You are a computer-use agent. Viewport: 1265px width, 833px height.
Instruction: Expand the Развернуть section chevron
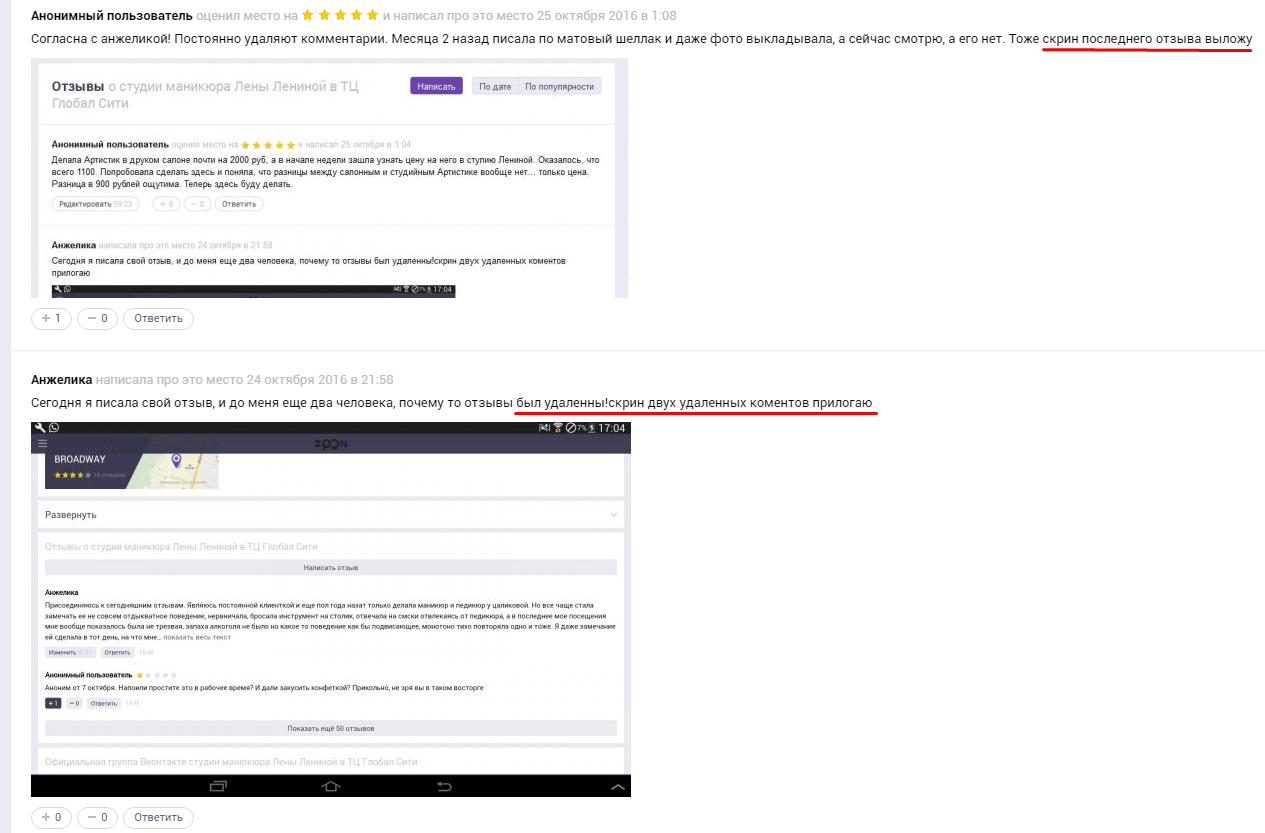tap(613, 515)
